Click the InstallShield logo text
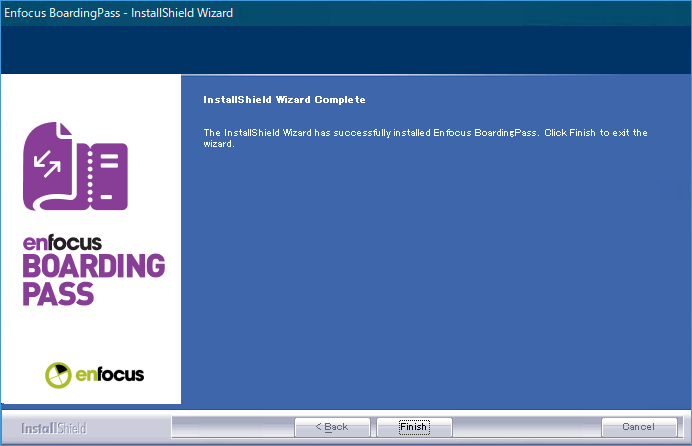This screenshot has width=692, height=446. click(x=54, y=428)
